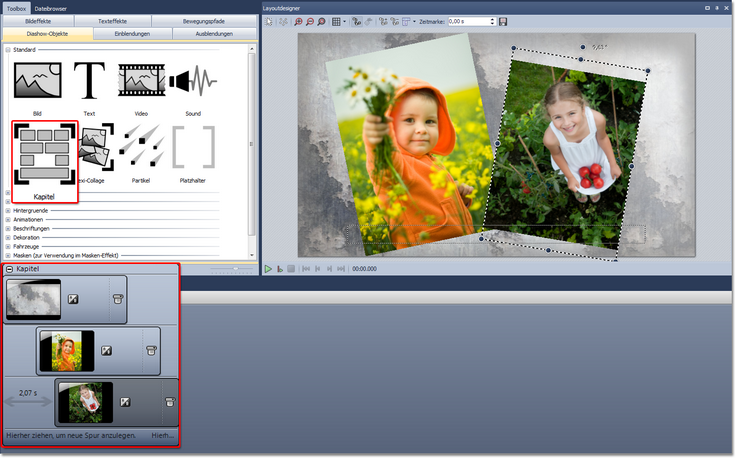
Task: Select the orange hooded child thumbnail in timeline
Action: tap(66, 351)
